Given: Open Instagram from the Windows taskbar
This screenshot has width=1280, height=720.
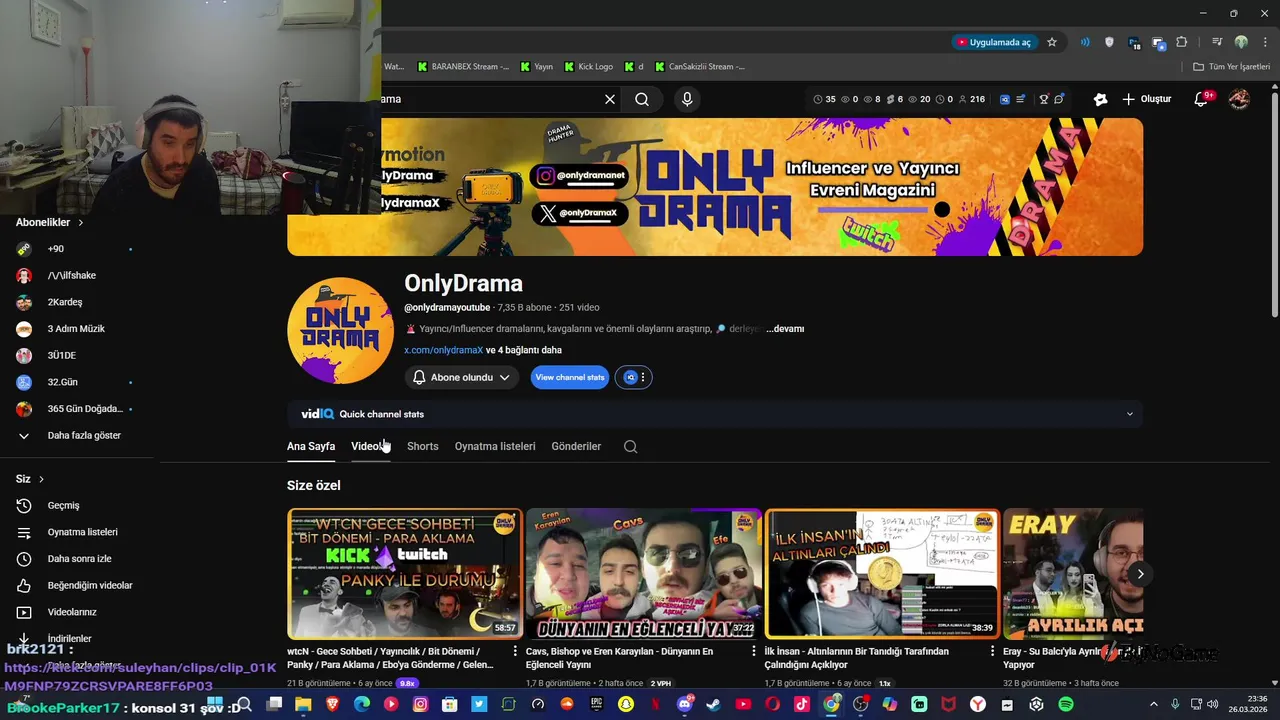Looking at the screenshot, I should pos(420,704).
